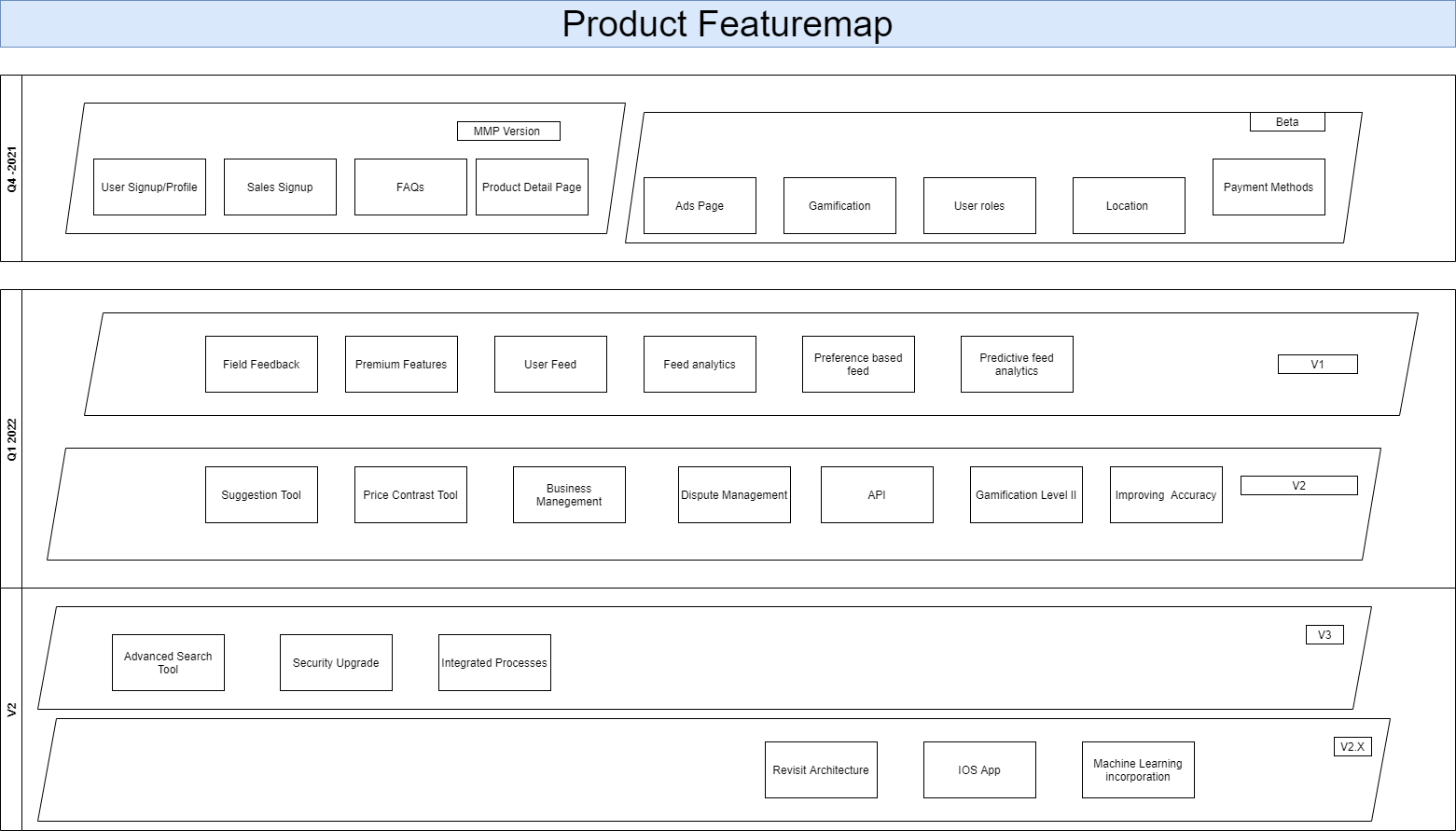Click the V1 version label
The height and width of the screenshot is (831, 1456).
click(x=1317, y=365)
